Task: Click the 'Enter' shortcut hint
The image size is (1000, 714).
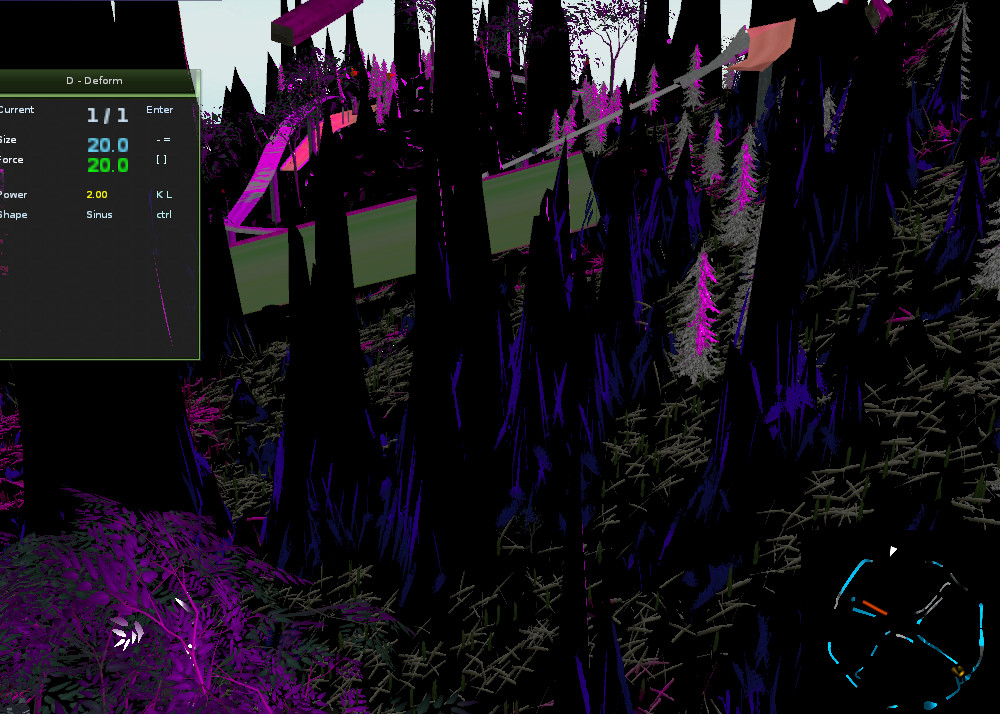Action: point(159,110)
